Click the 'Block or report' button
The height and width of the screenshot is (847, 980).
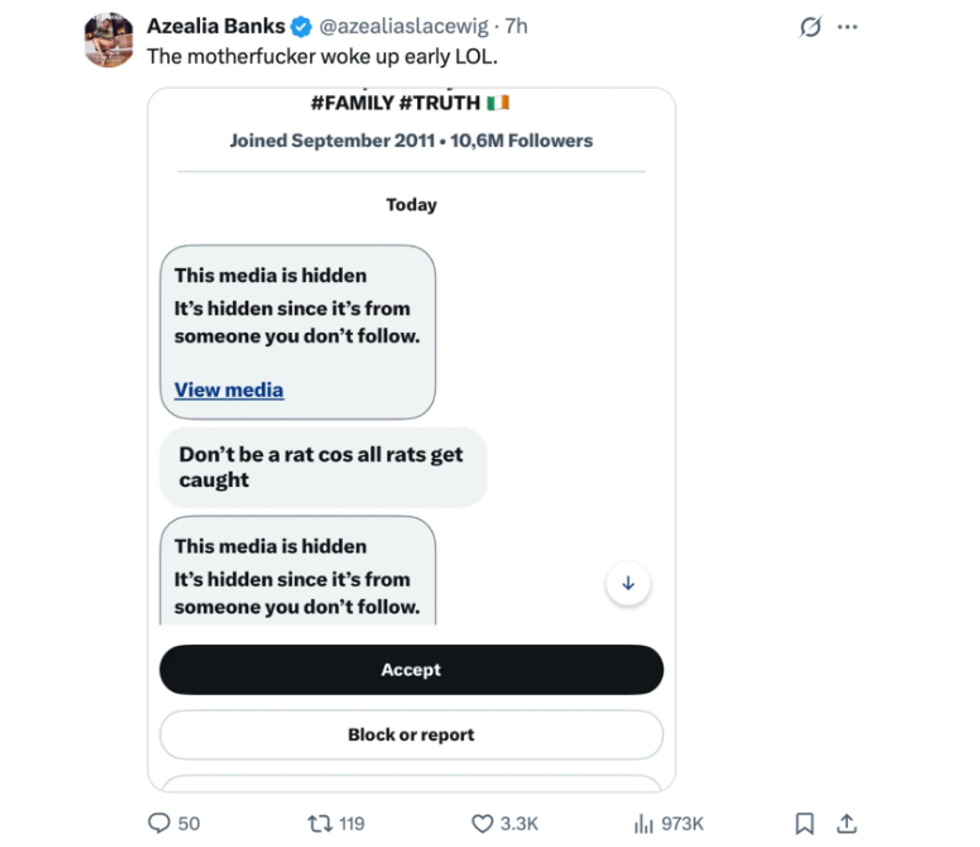(411, 735)
